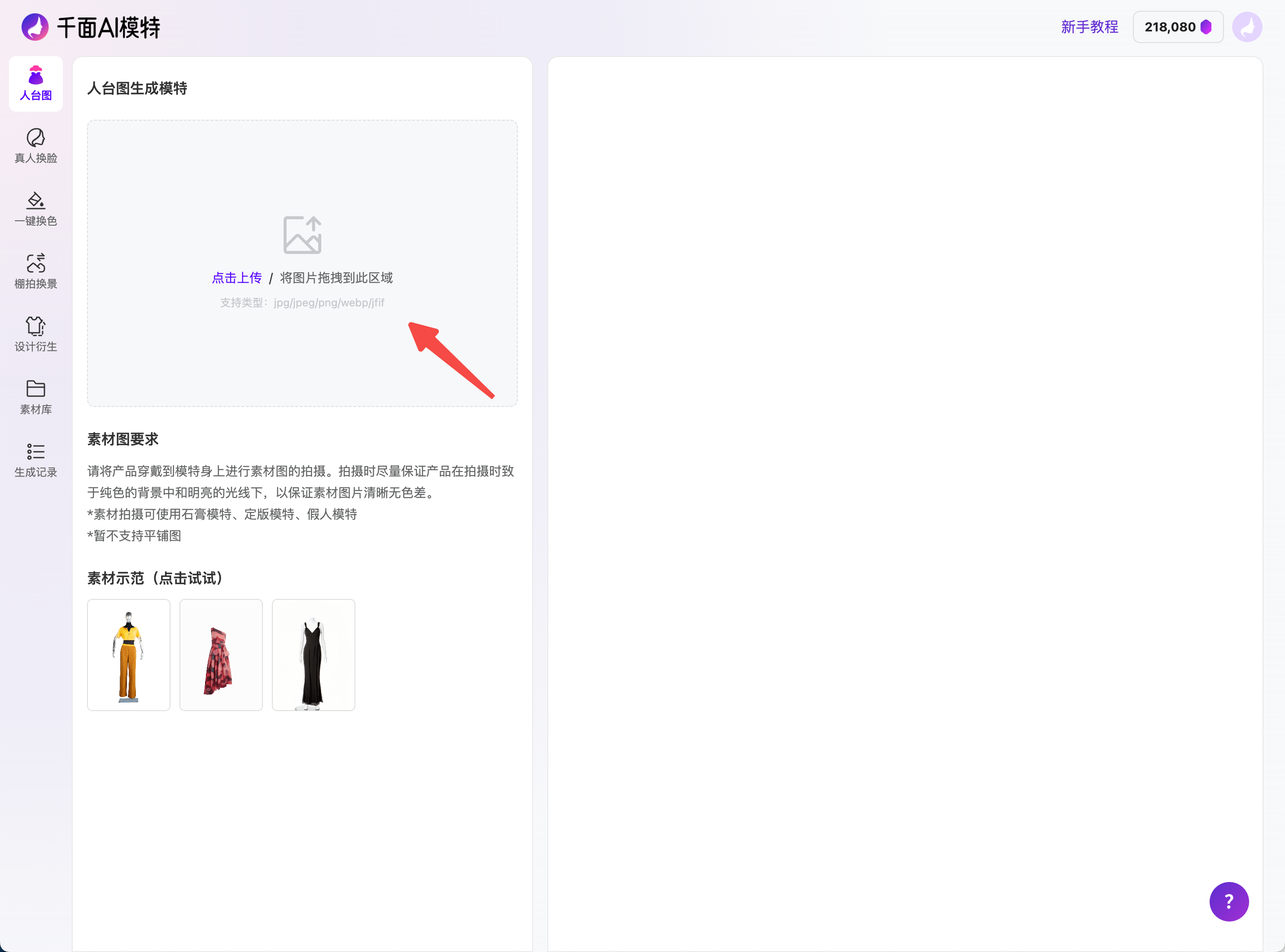Click the 人台图生成模特 heading
The height and width of the screenshot is (952, 1285).
137,88
